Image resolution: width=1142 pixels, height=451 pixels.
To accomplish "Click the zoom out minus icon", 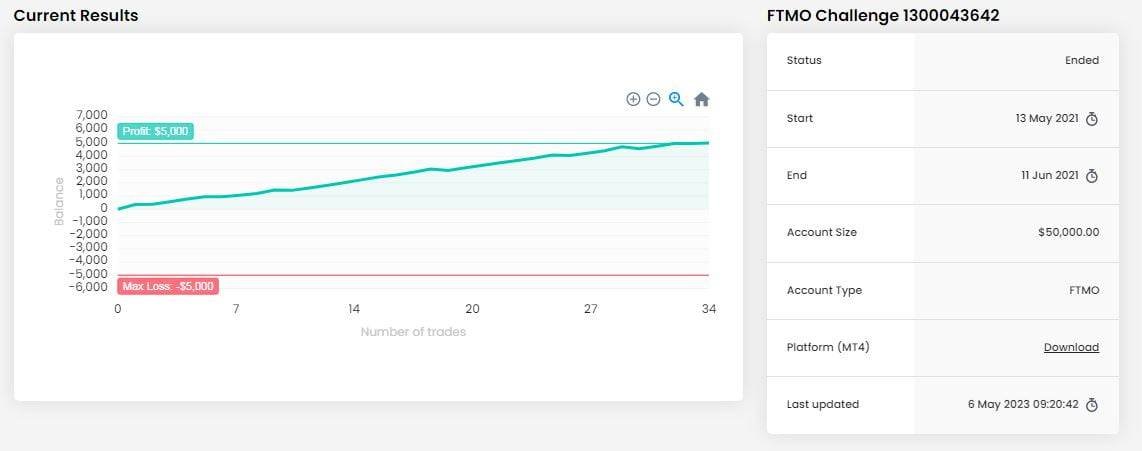I will point(653,99).
